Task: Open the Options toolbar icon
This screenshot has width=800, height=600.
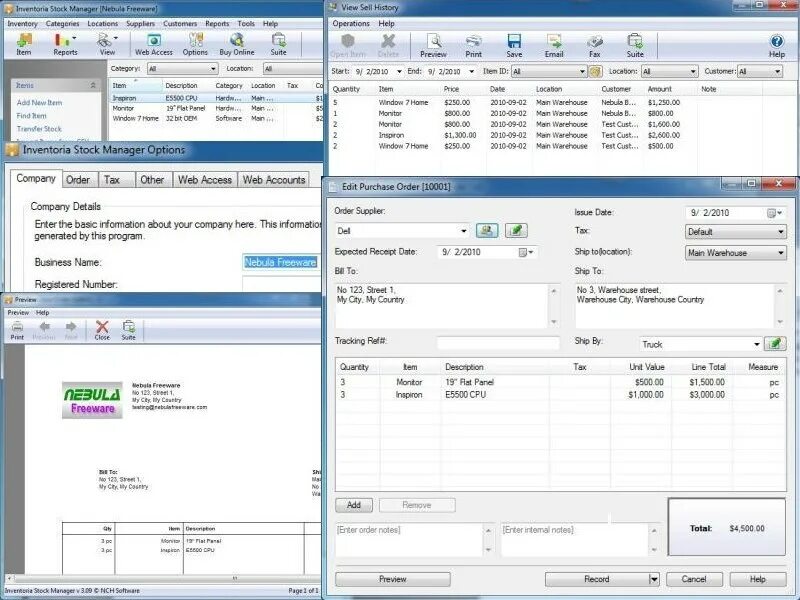Action: [x=195, y=42]
